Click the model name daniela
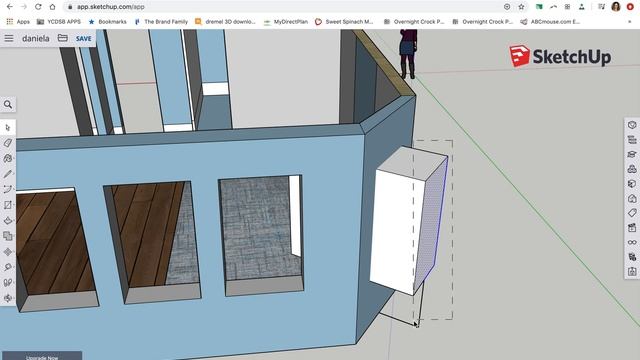The height and width of the screenshot is (360, 640). pyautogui.click(x=36, y=38)
